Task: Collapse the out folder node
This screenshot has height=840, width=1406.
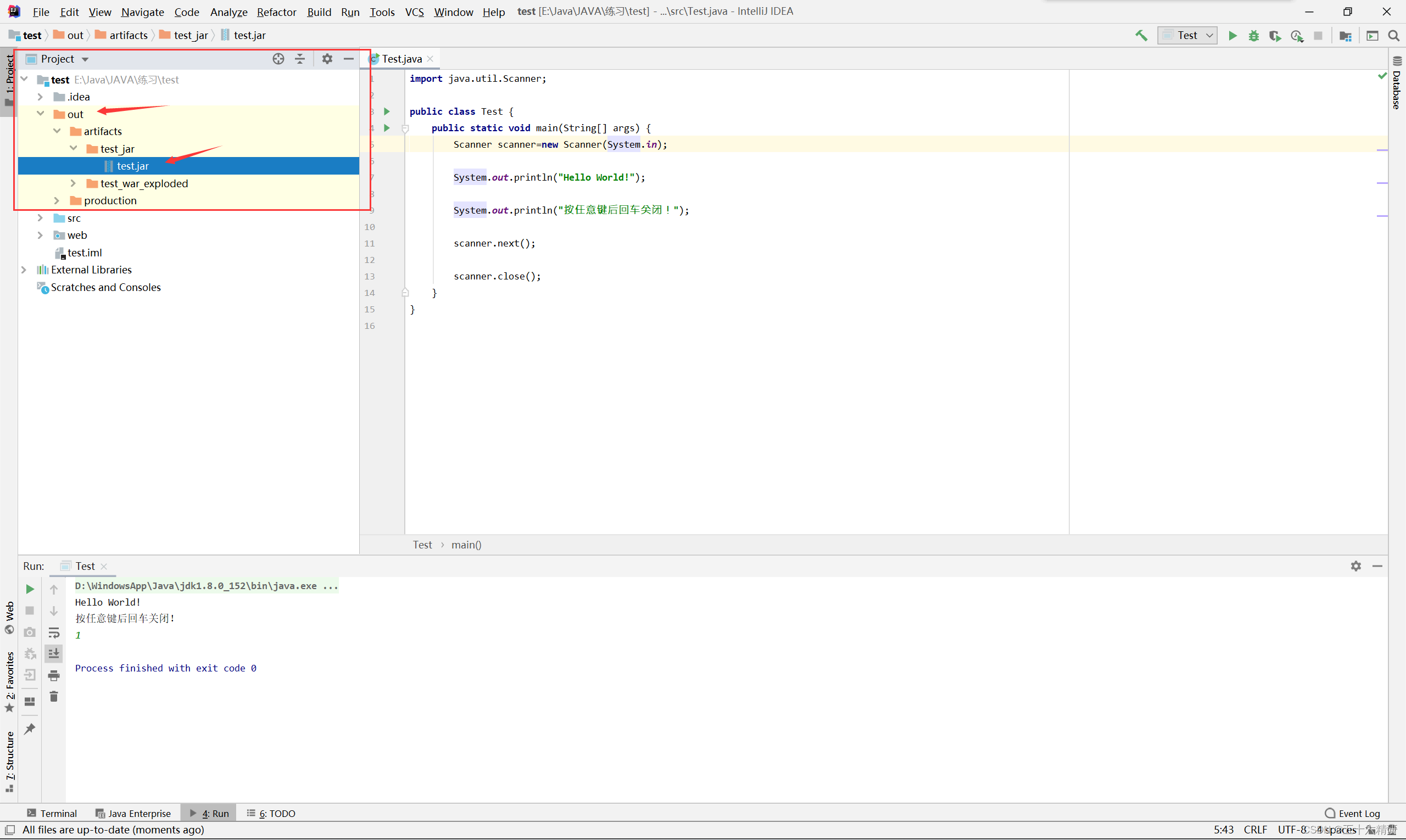Action: tap(40, 114)
